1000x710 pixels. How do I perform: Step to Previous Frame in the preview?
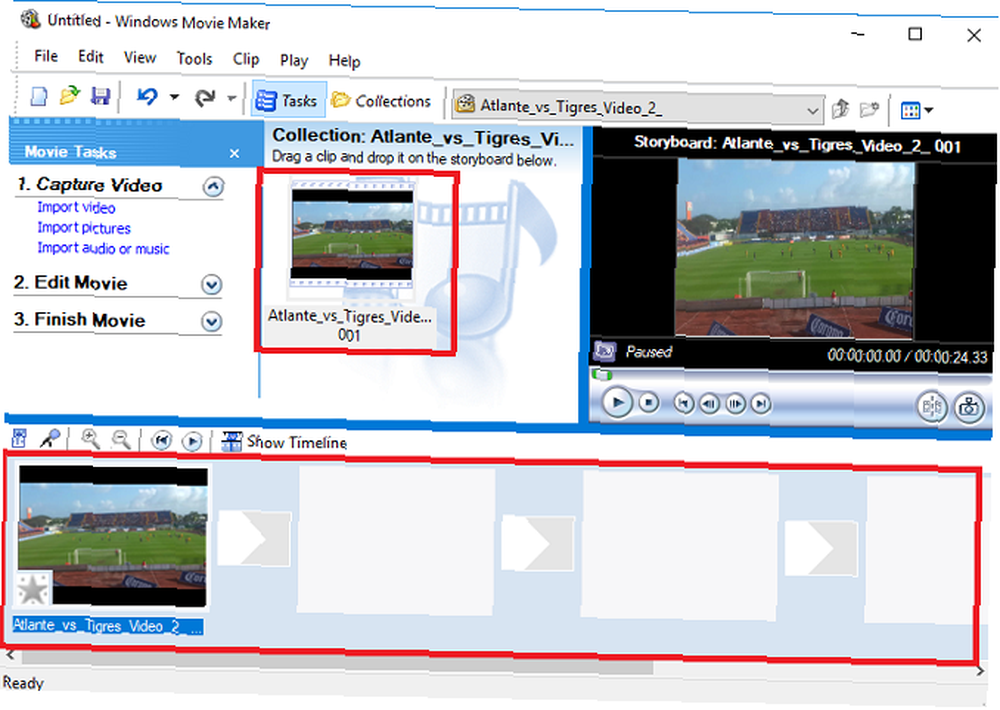point(709,404)
